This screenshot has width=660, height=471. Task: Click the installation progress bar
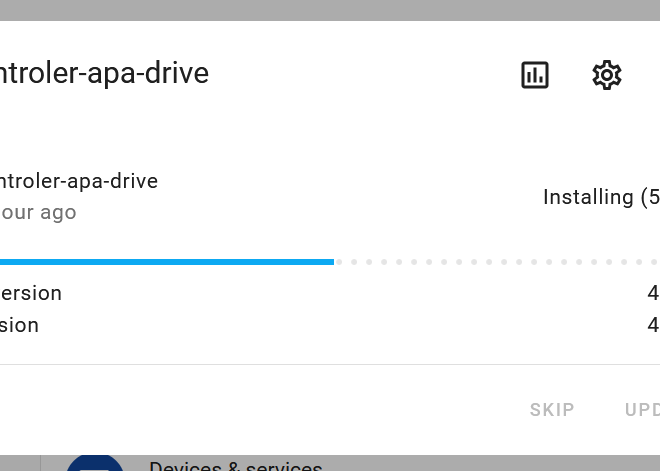coord(330,262)
